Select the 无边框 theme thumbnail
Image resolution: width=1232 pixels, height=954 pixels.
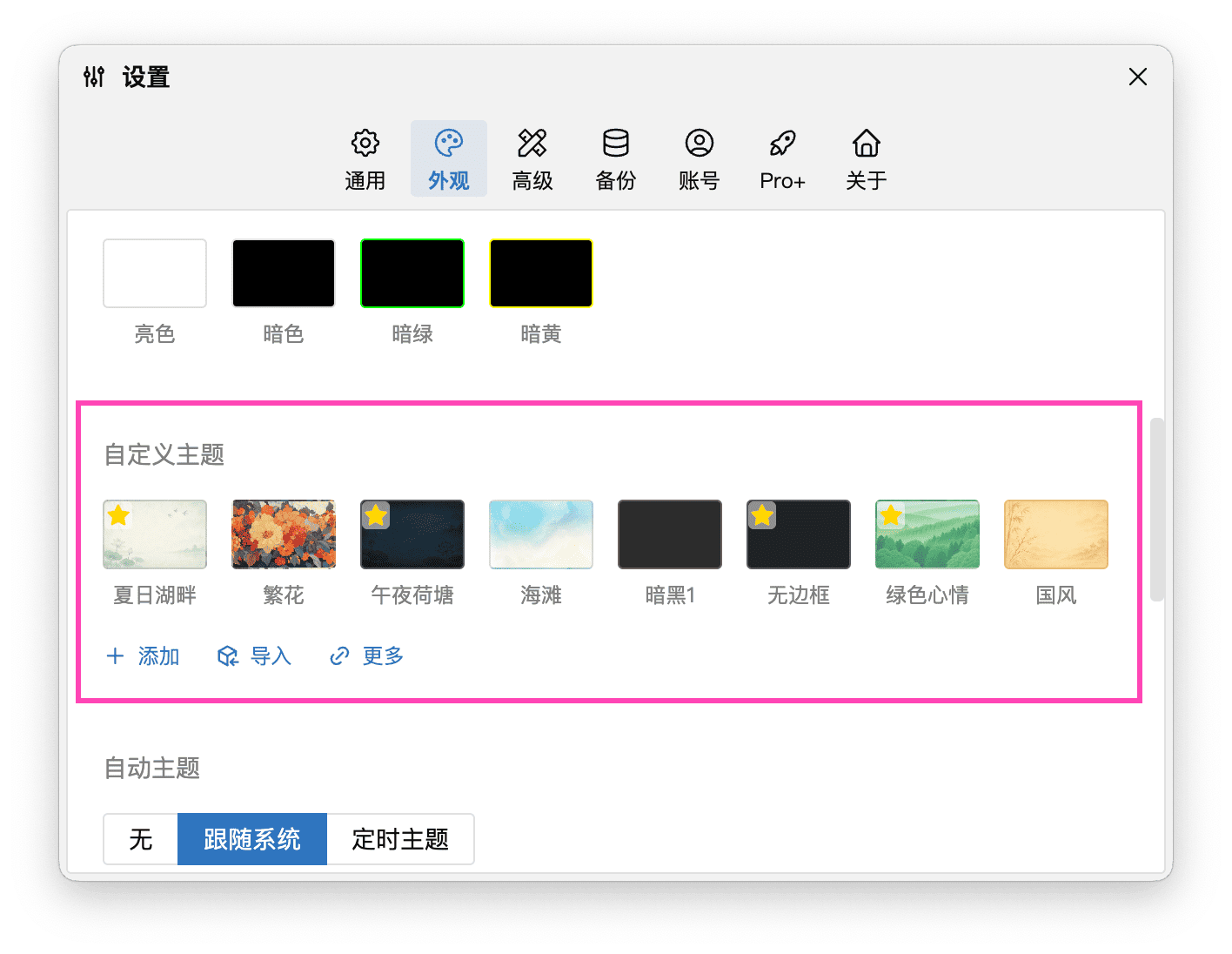click(x=799, y=534)
